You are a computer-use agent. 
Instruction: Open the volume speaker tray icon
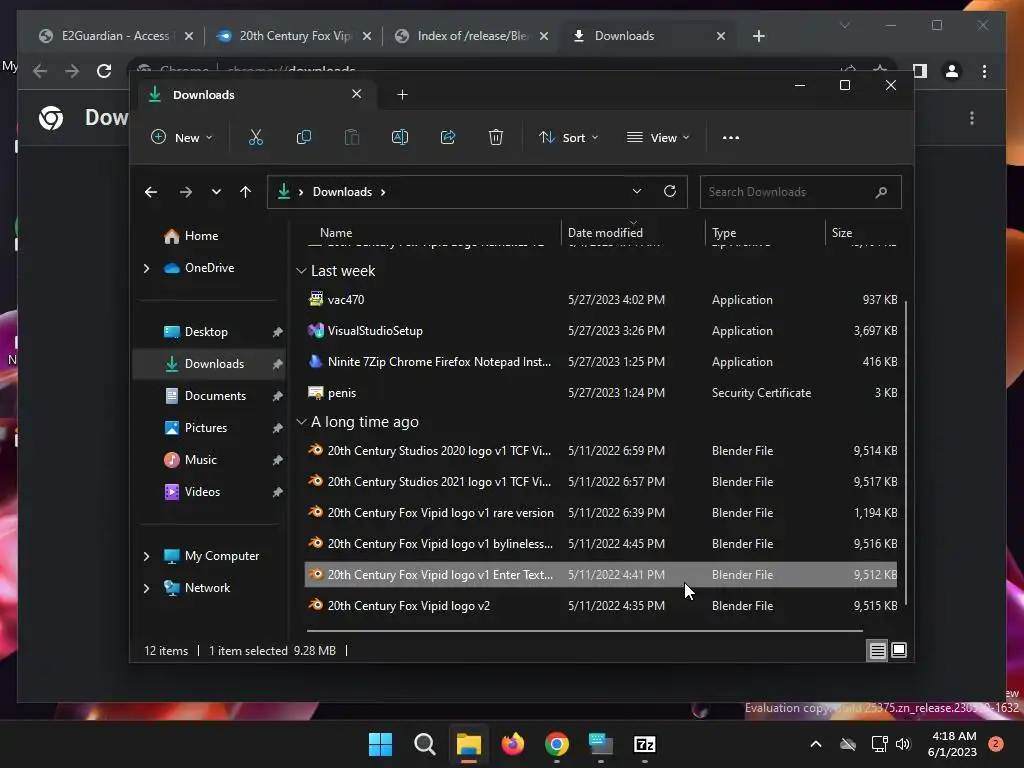(903, 744)
